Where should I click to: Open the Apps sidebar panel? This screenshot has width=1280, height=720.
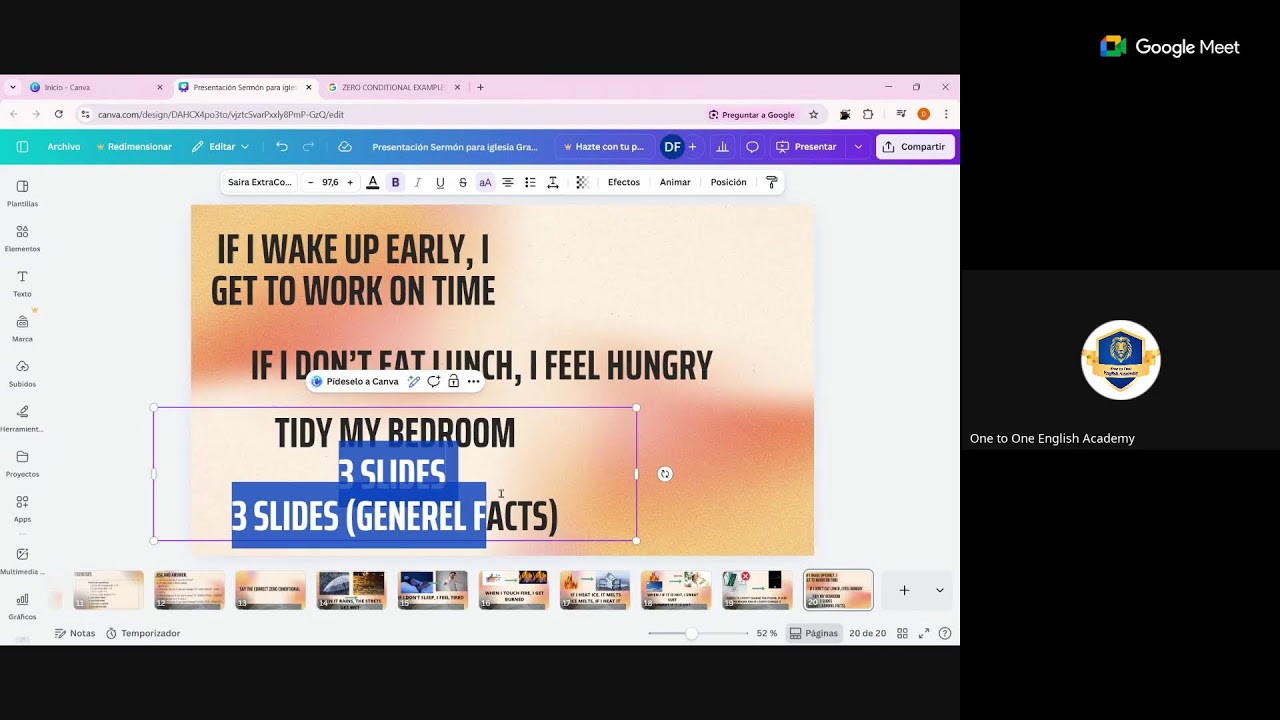[22, 509]
